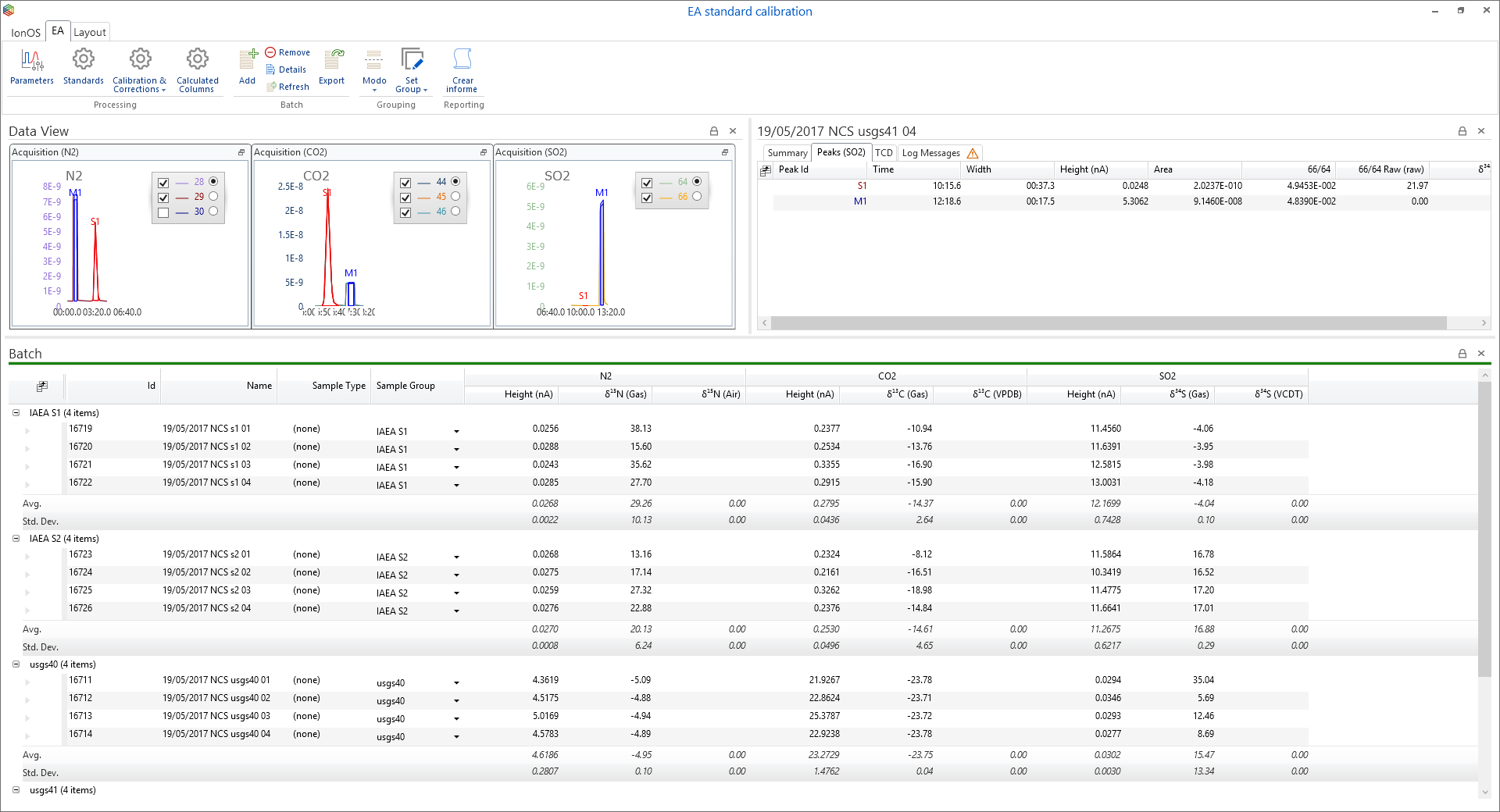Uncheck the mass 45 trace in CO2
Viewport: 1500px width, 812px height.
click(405, 198)
